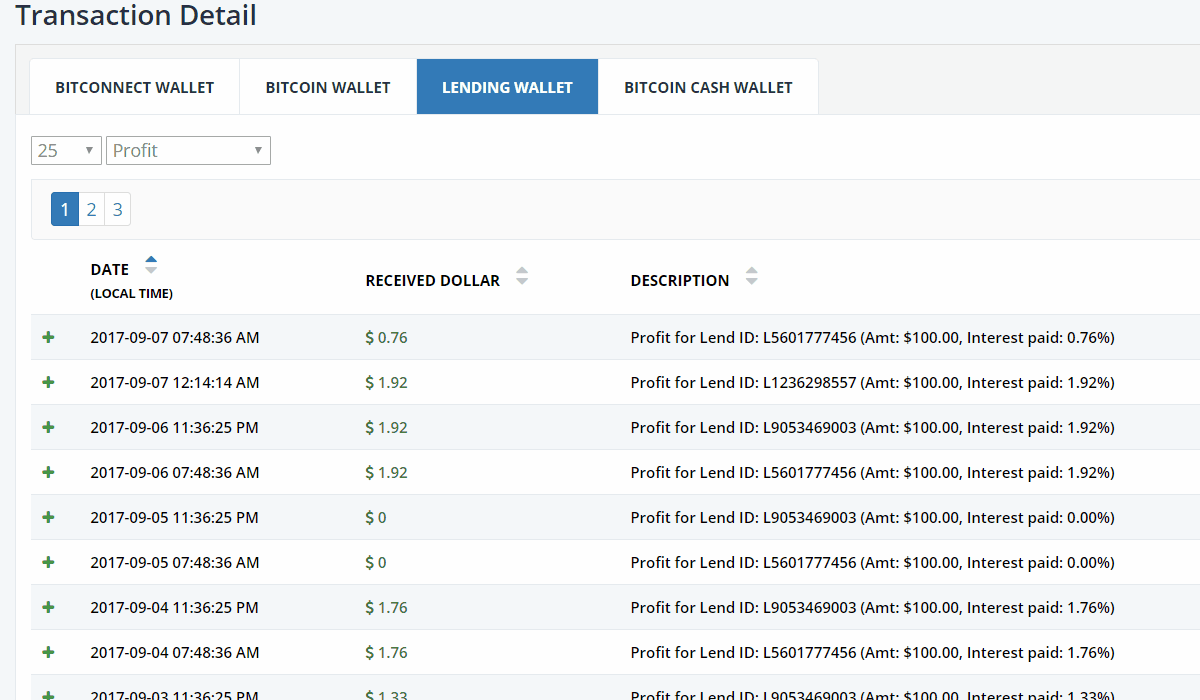Image resolution: width=1200 pixels, height=700 pixels.
Task: Expand the 2017-09-04 11:36:25 PM row plus icon
Action: [48, 608]
